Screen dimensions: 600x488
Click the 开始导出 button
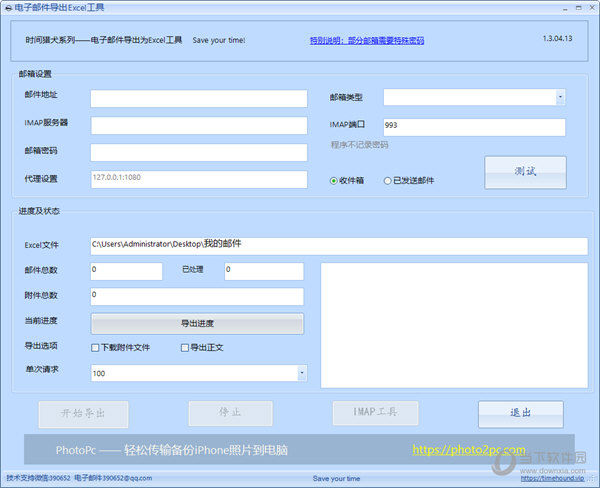83,414
